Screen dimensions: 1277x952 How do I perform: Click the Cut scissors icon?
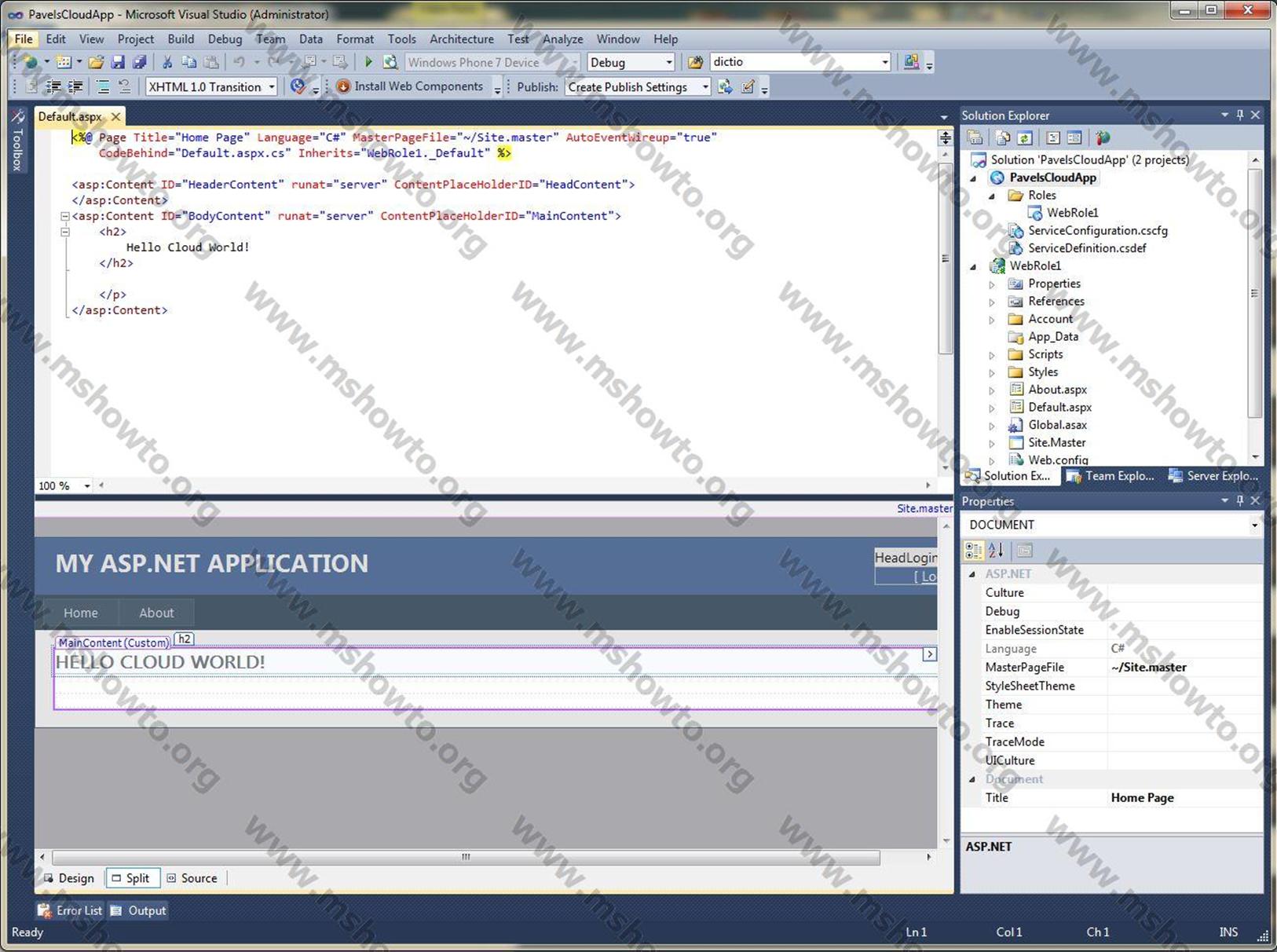167,62
